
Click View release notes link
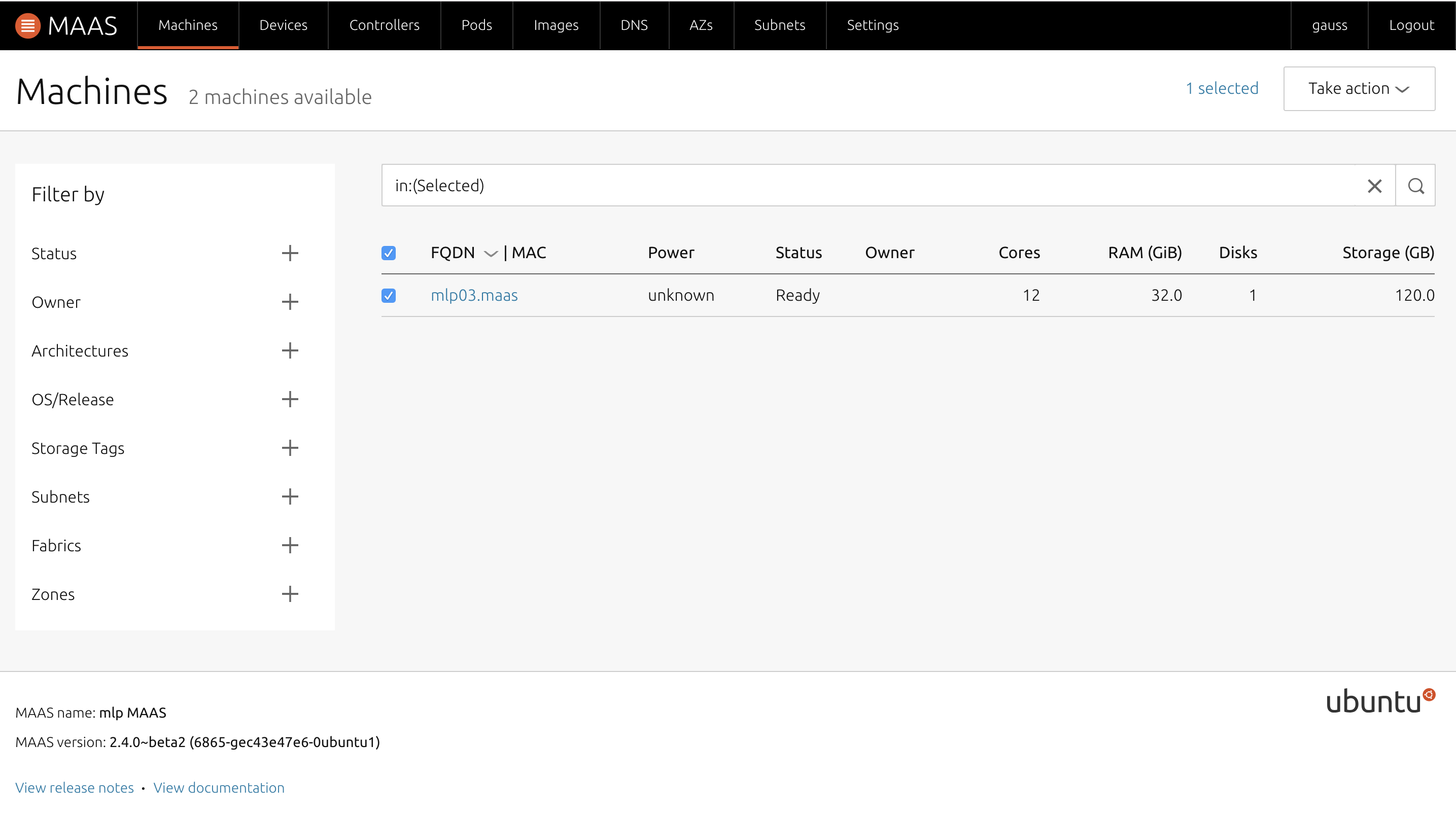pyautogui.click(x=74, y=788)
